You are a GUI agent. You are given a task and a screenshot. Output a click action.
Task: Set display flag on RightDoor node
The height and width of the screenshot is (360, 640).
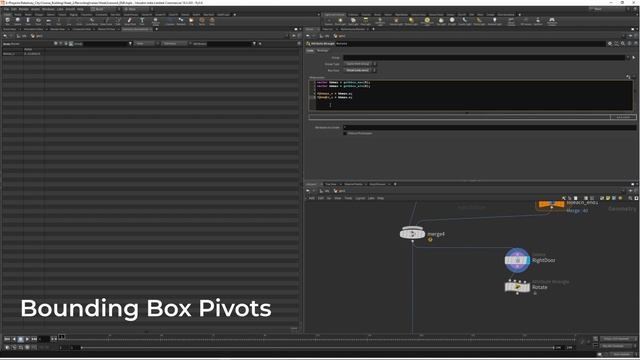pos(528,260)
